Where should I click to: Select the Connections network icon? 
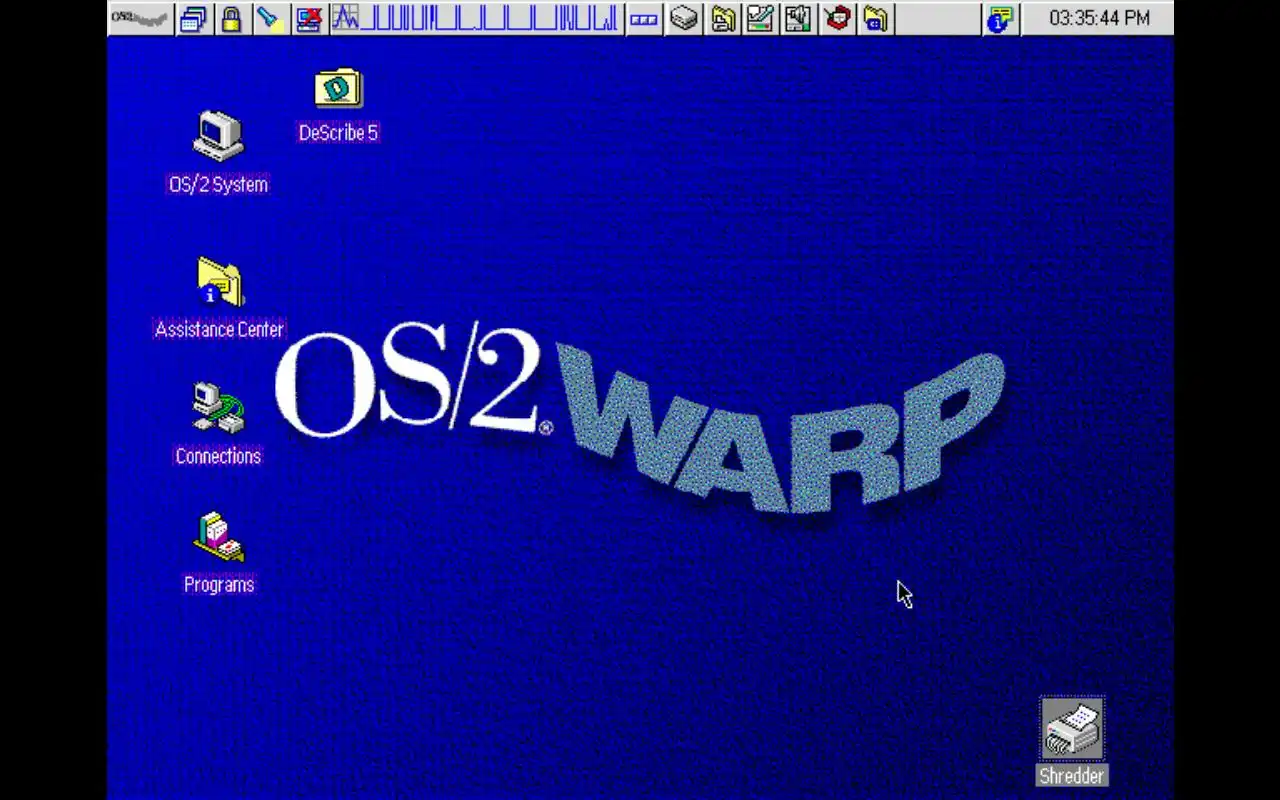point(218,408)
